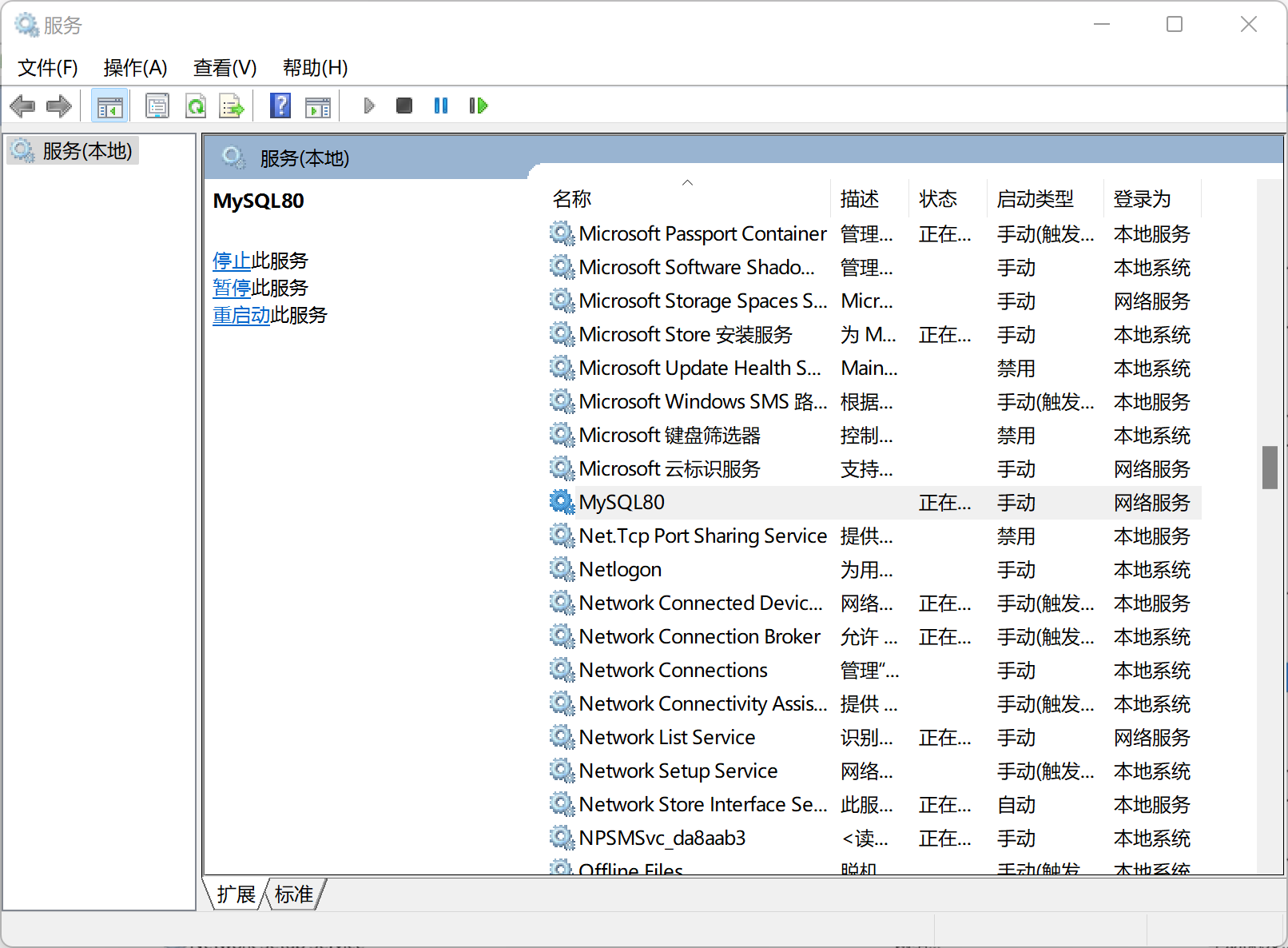This screenshot has width=1288, height=948.
Task: Select the Network Connectivity Assis... row
Action: pos(875,703)
